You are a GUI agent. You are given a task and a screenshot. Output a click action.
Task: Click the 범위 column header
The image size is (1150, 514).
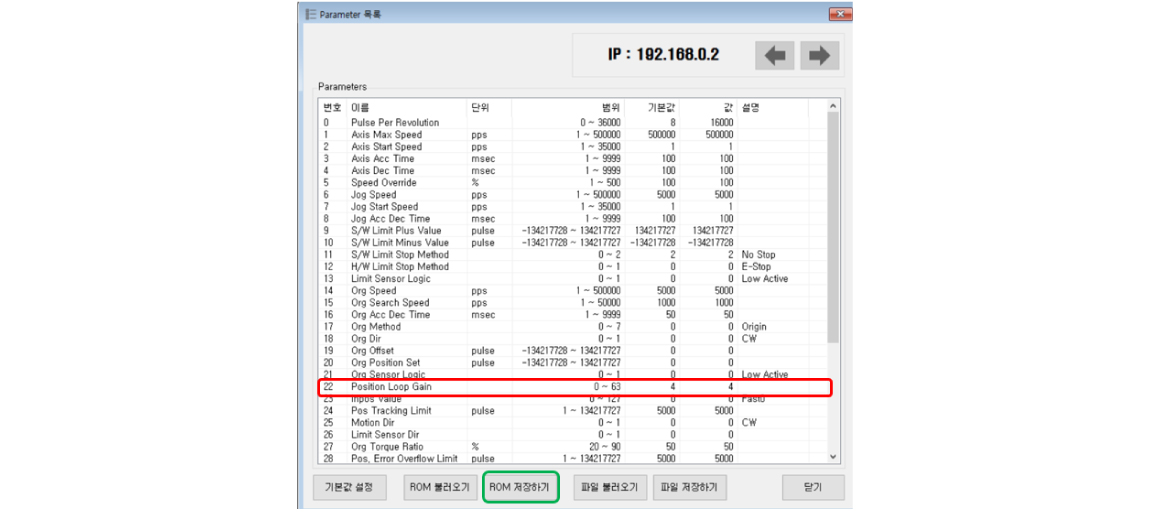tap(568, 108)
